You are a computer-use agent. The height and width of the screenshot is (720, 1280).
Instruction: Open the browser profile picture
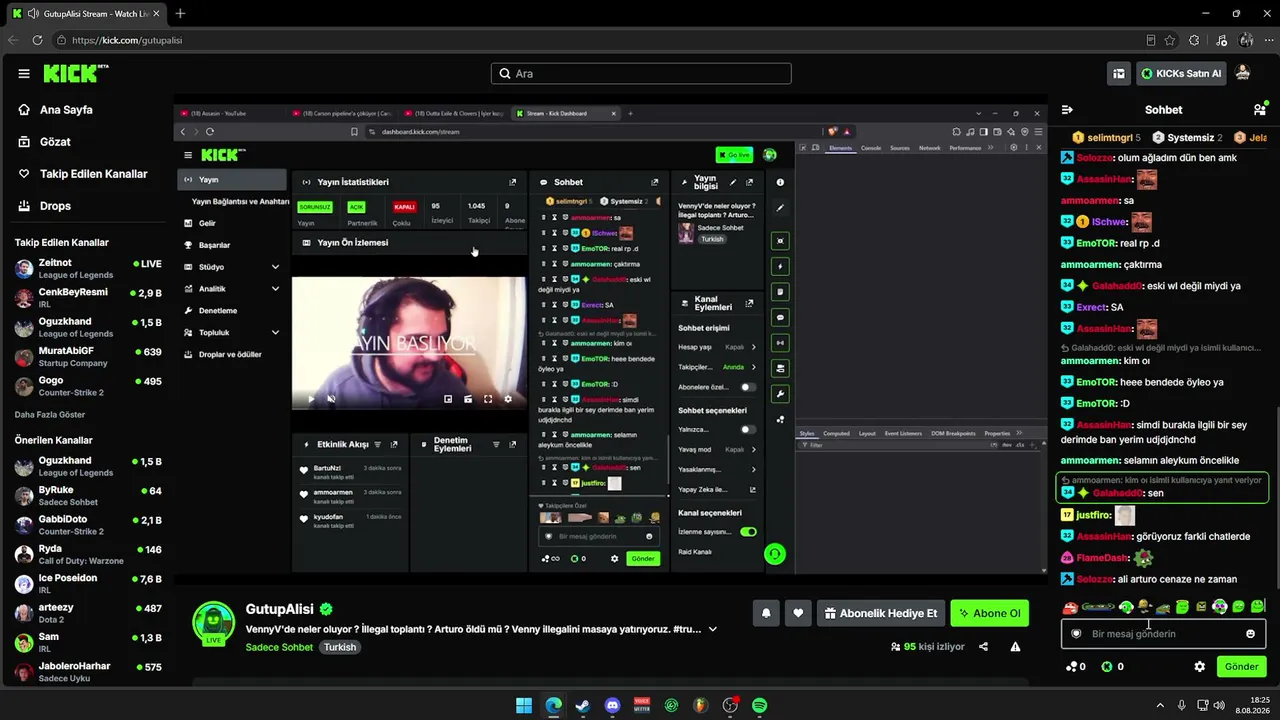1246,40
